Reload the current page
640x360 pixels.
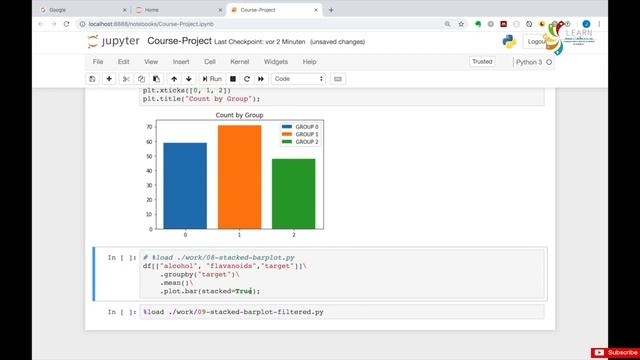pyautogui.click(x=67, y=24)
